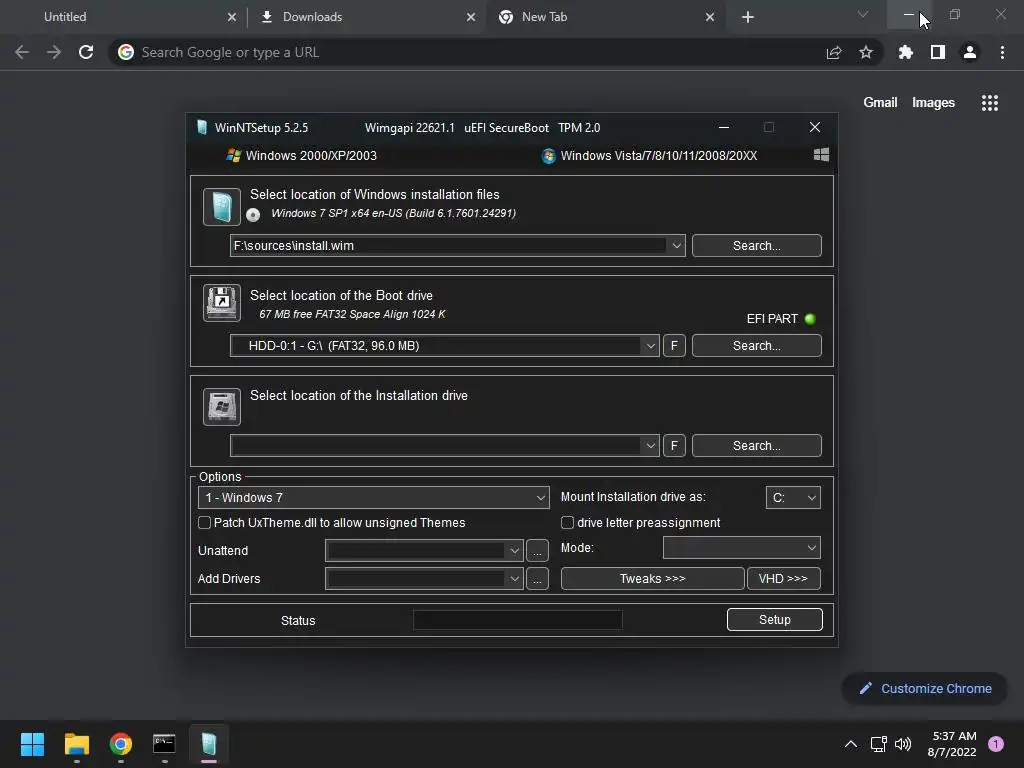Click Search for the Installation drive
The height and width of the screenshot is (768, 1024).
click(x=756, y=445)
